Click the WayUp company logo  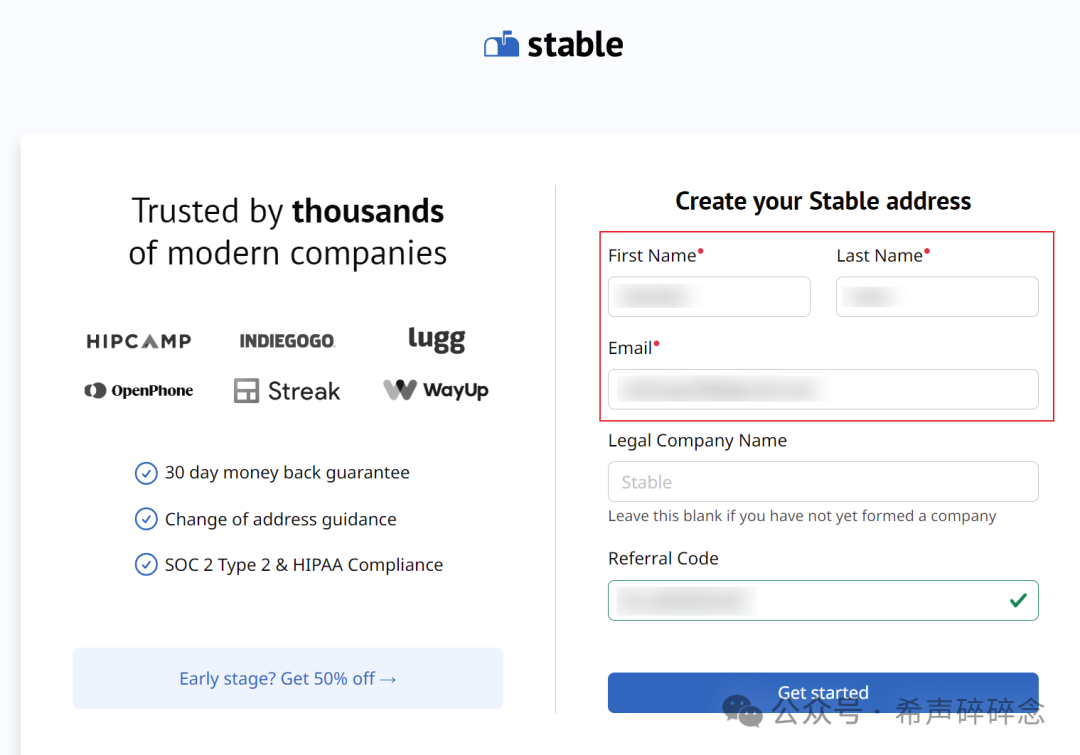point(436,390)
